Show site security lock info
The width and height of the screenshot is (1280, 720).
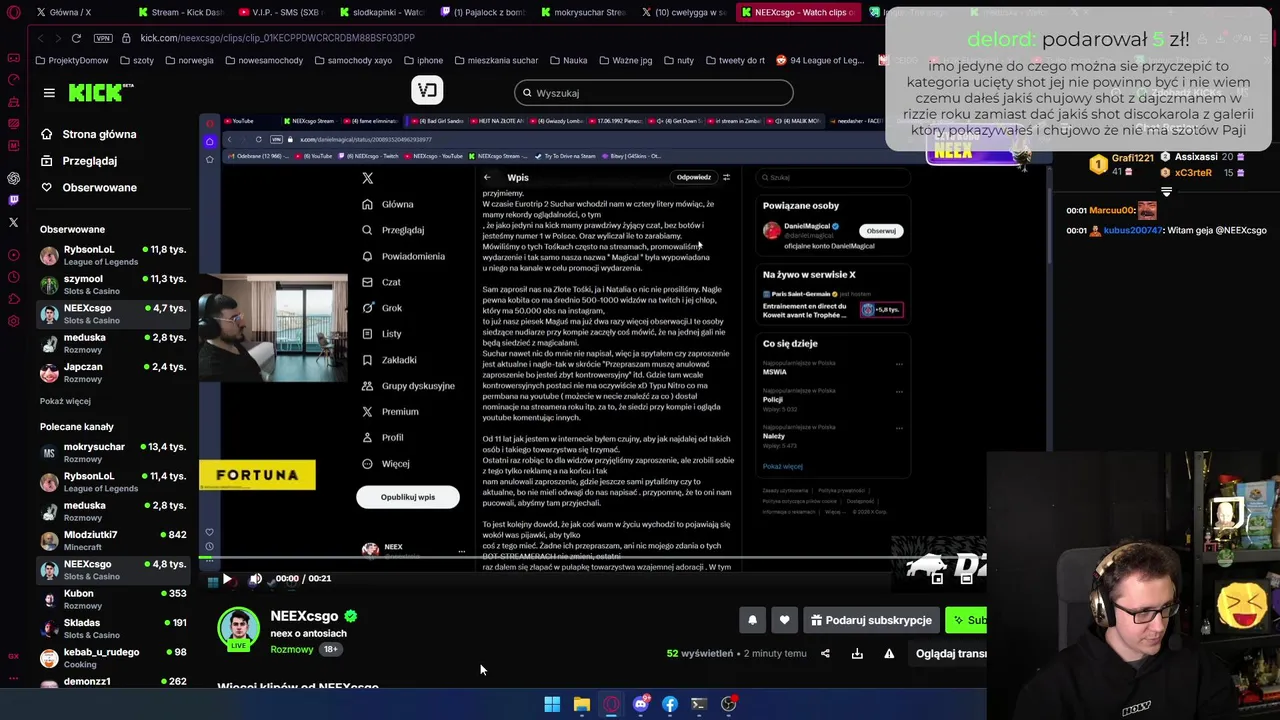(127, 38)
